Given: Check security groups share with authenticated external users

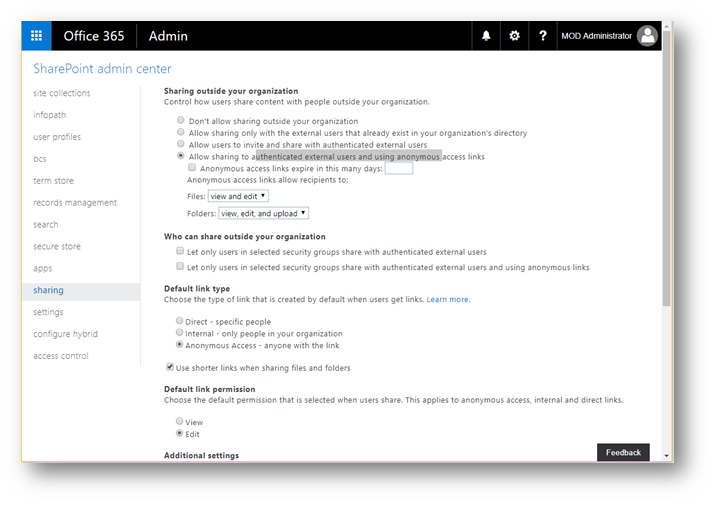Looking at the screenshot, I should coord(180,251).
